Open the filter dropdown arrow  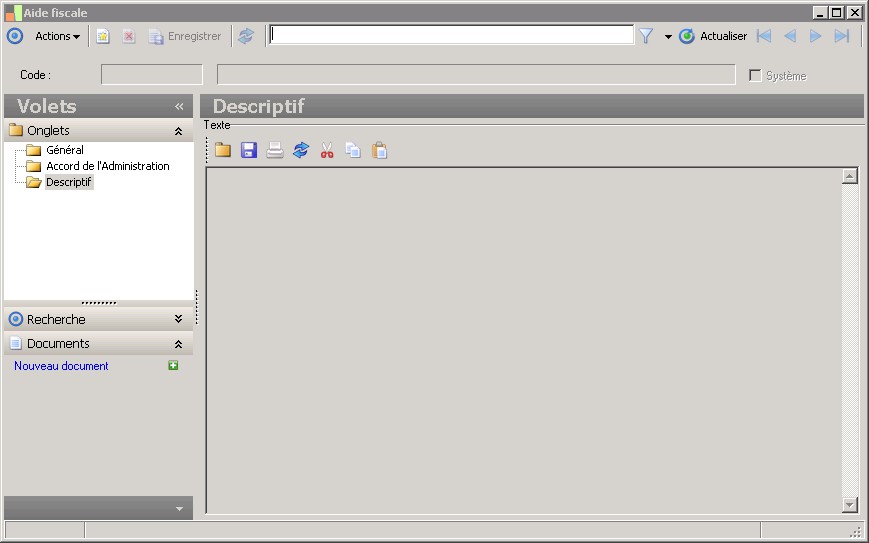[668, 37]
